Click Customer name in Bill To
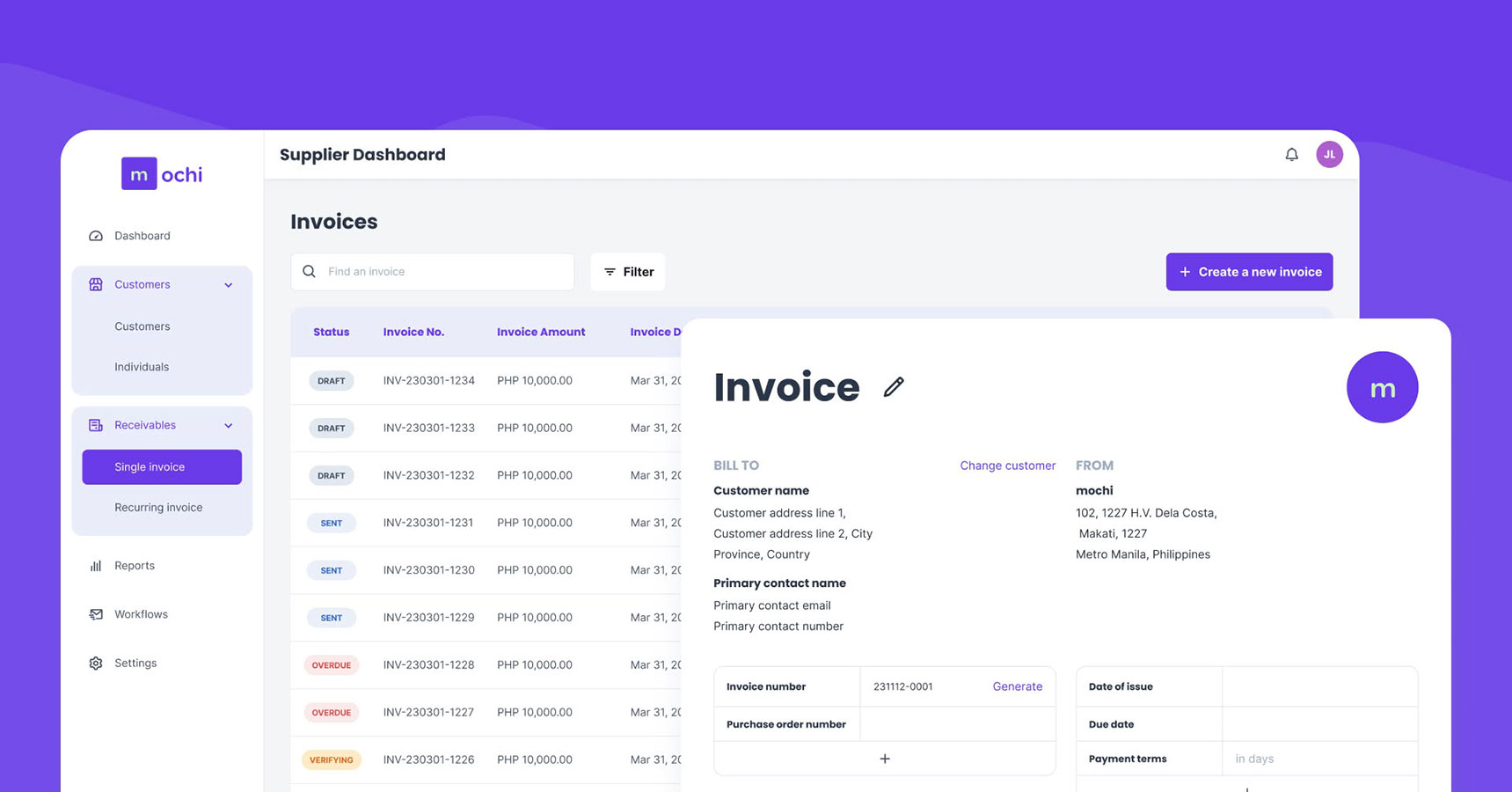The image size is (1512, 792). (x=761, y=491)
